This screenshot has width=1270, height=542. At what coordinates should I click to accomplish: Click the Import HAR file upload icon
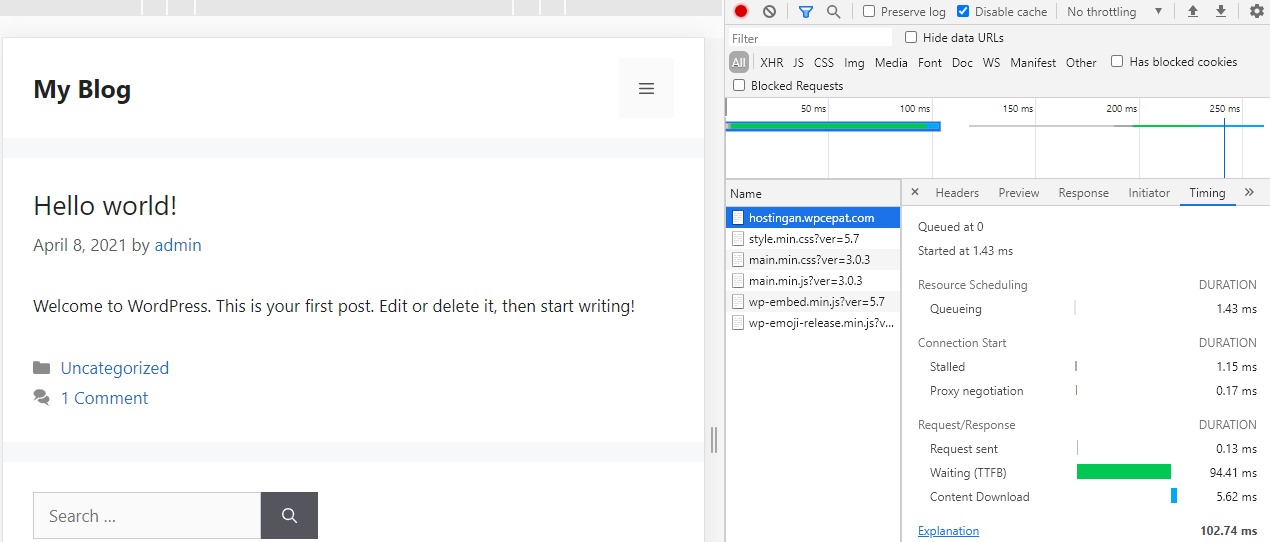(1192, 12)
